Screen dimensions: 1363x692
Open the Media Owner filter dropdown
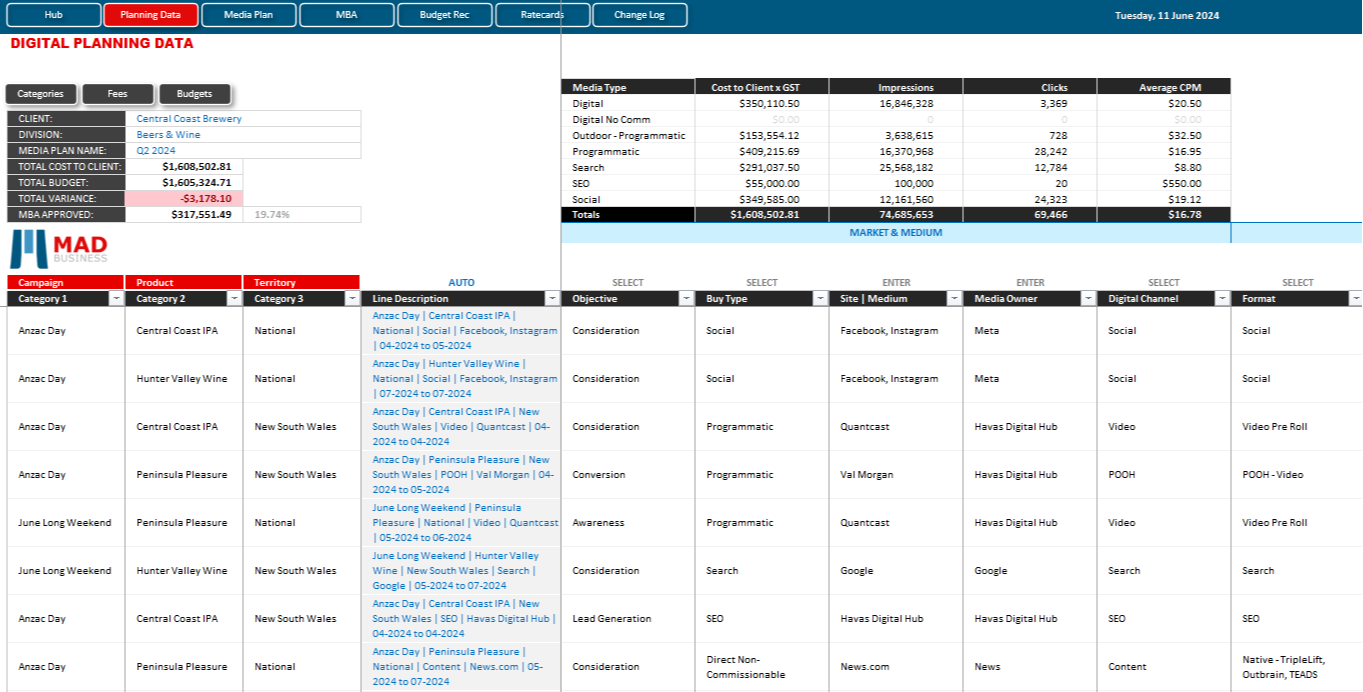click(1088, 299)
